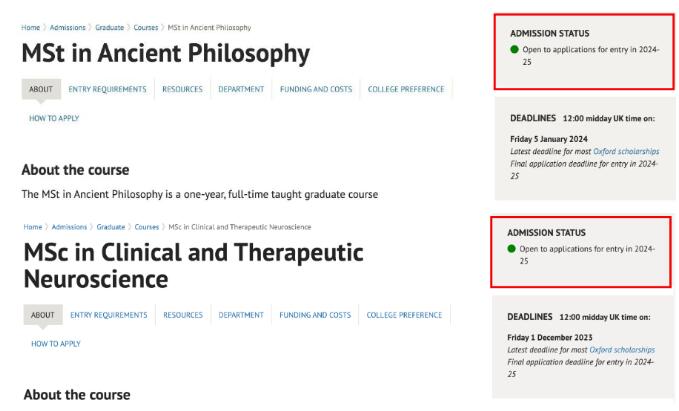Click the MSt in Ancient Philosophy heading

[166, 53]
